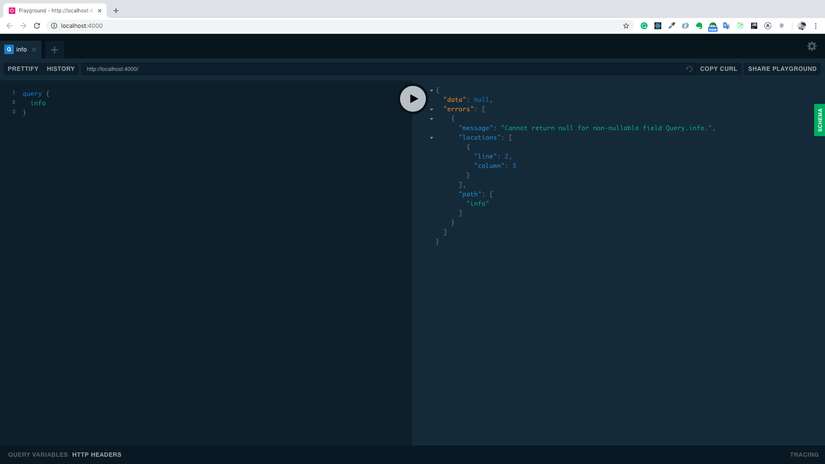Image resolution: width=825 pixels, height=464 pixels.
Task: Open the Evernote extension icon
Action: point(699,26)
